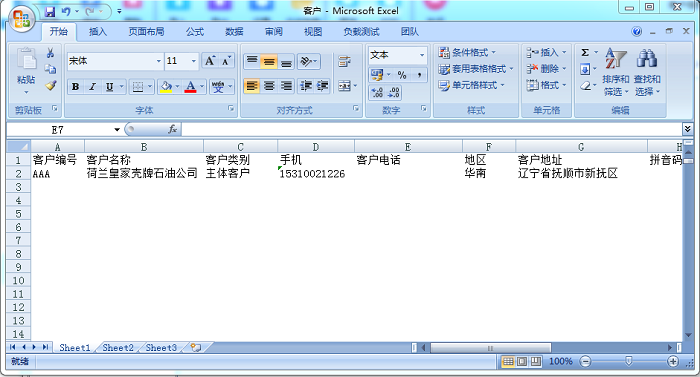Image resolution: width=700 pixels, height=377 pixels.
Task: Click the AutoSum sigma icon
Action: point(585,53)
